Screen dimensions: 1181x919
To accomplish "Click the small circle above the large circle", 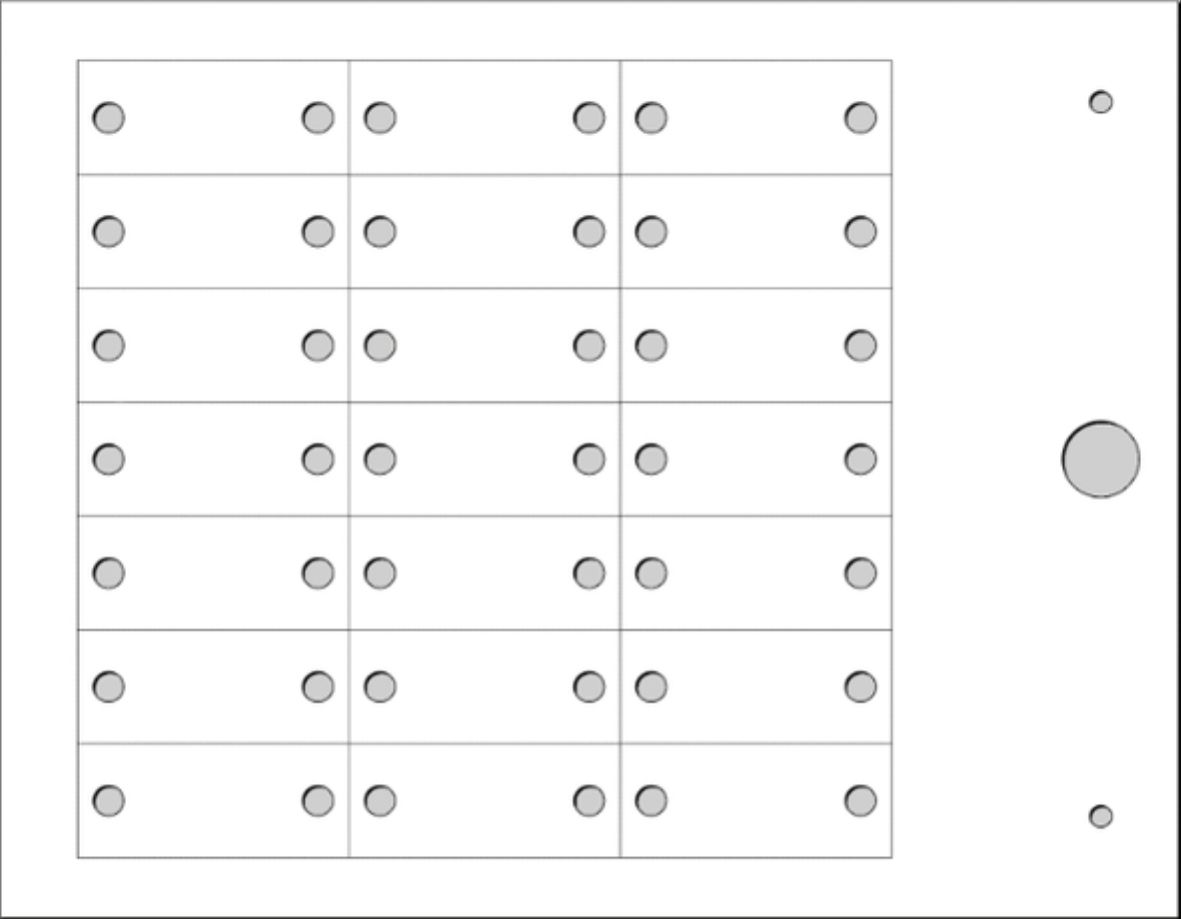I will click(x=1100, y=102).
